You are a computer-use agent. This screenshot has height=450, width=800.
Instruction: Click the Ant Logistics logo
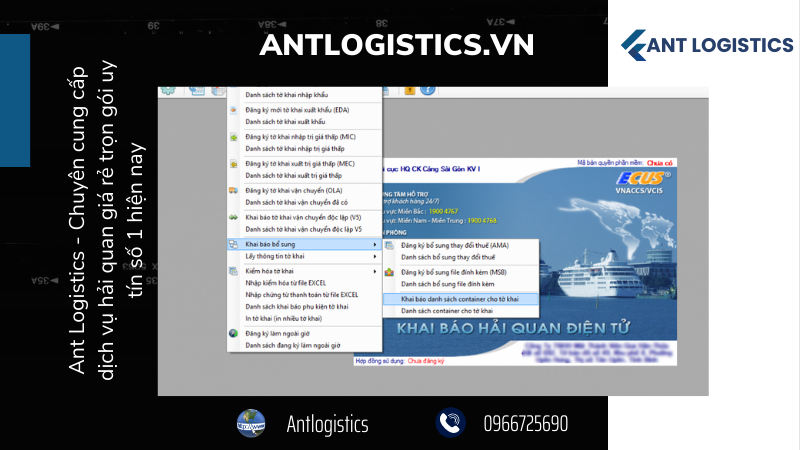tap(706, 45)
